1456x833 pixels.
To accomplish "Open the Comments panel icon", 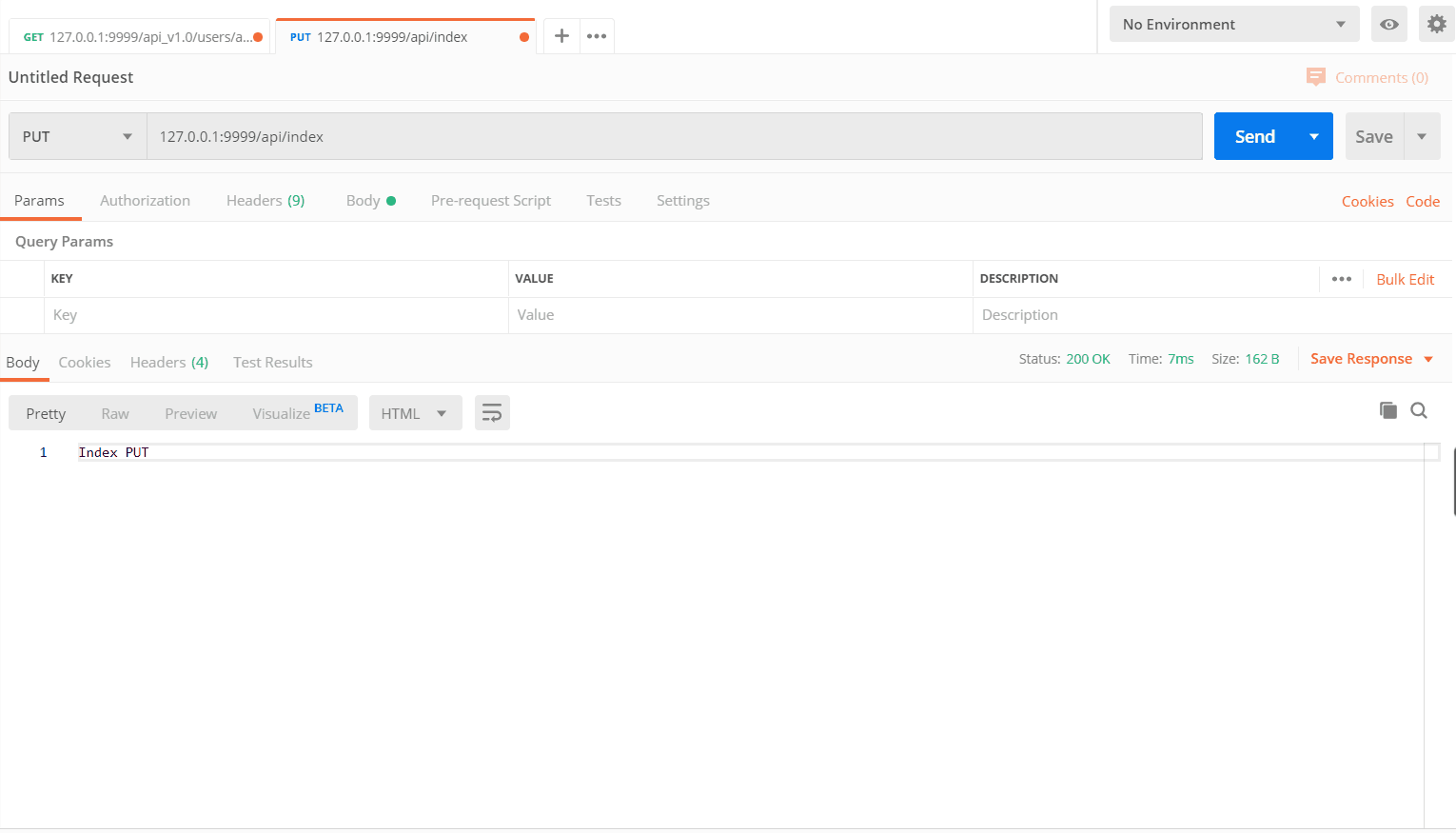I will point(1315,77).
